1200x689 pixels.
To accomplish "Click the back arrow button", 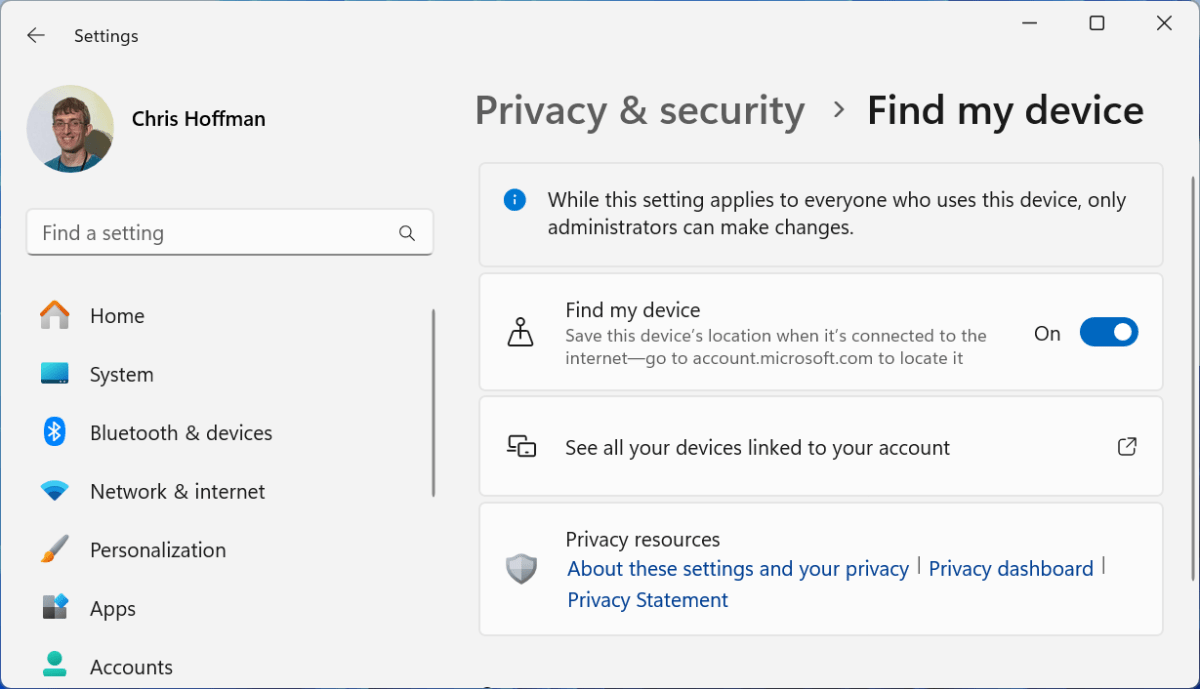I will coord(36,35).
